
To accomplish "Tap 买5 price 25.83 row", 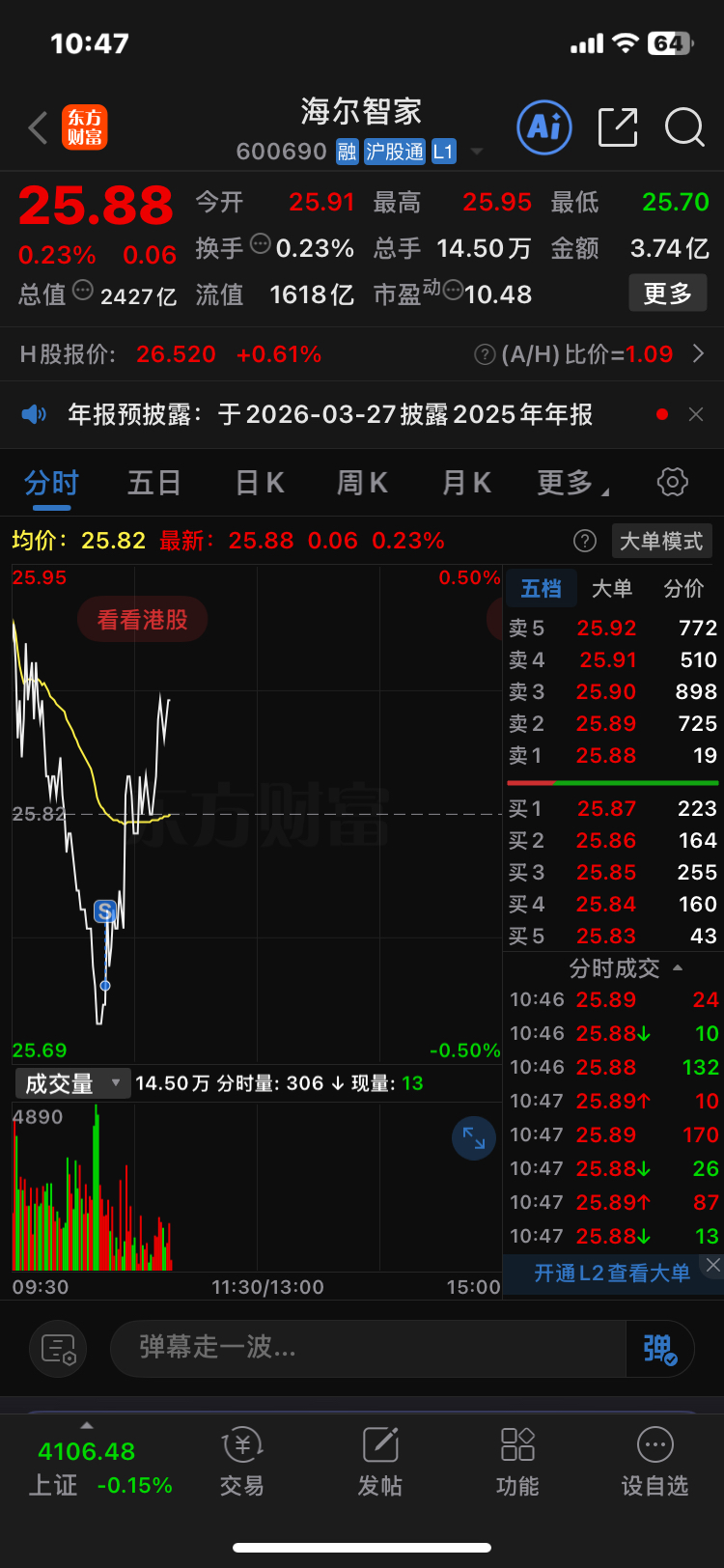I will point(612,937).
